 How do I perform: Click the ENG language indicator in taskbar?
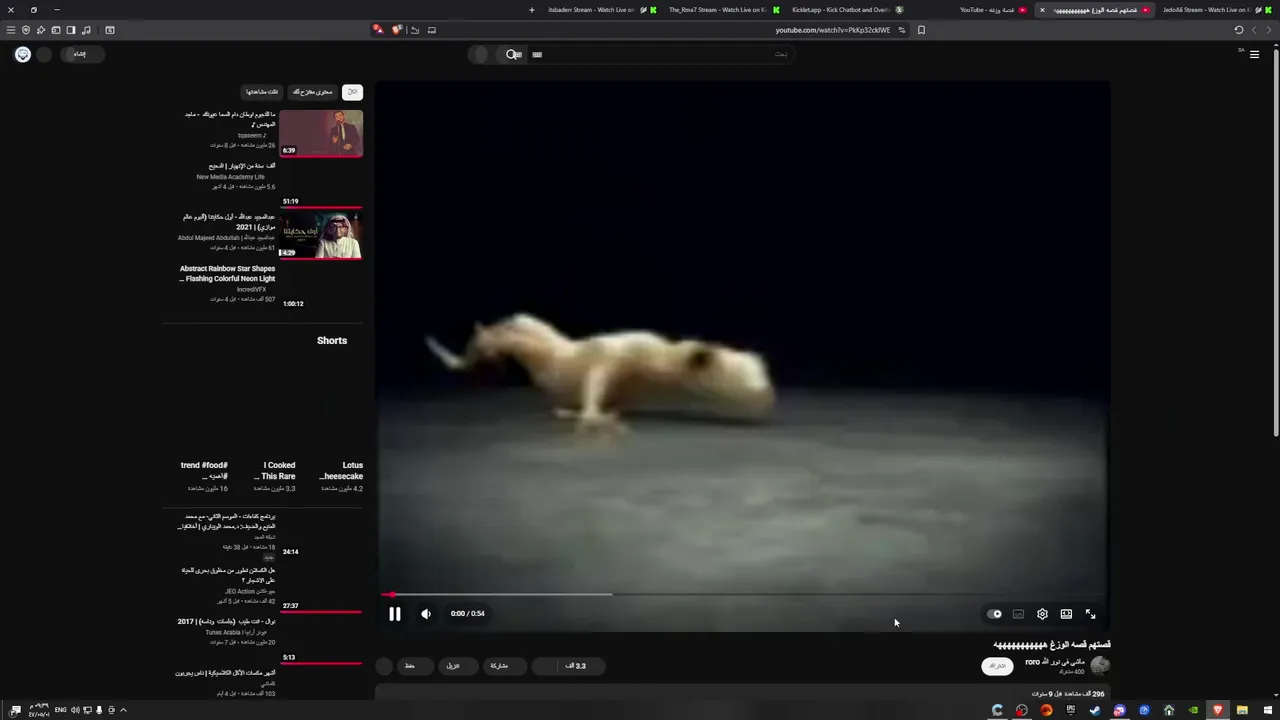[60, 710]
